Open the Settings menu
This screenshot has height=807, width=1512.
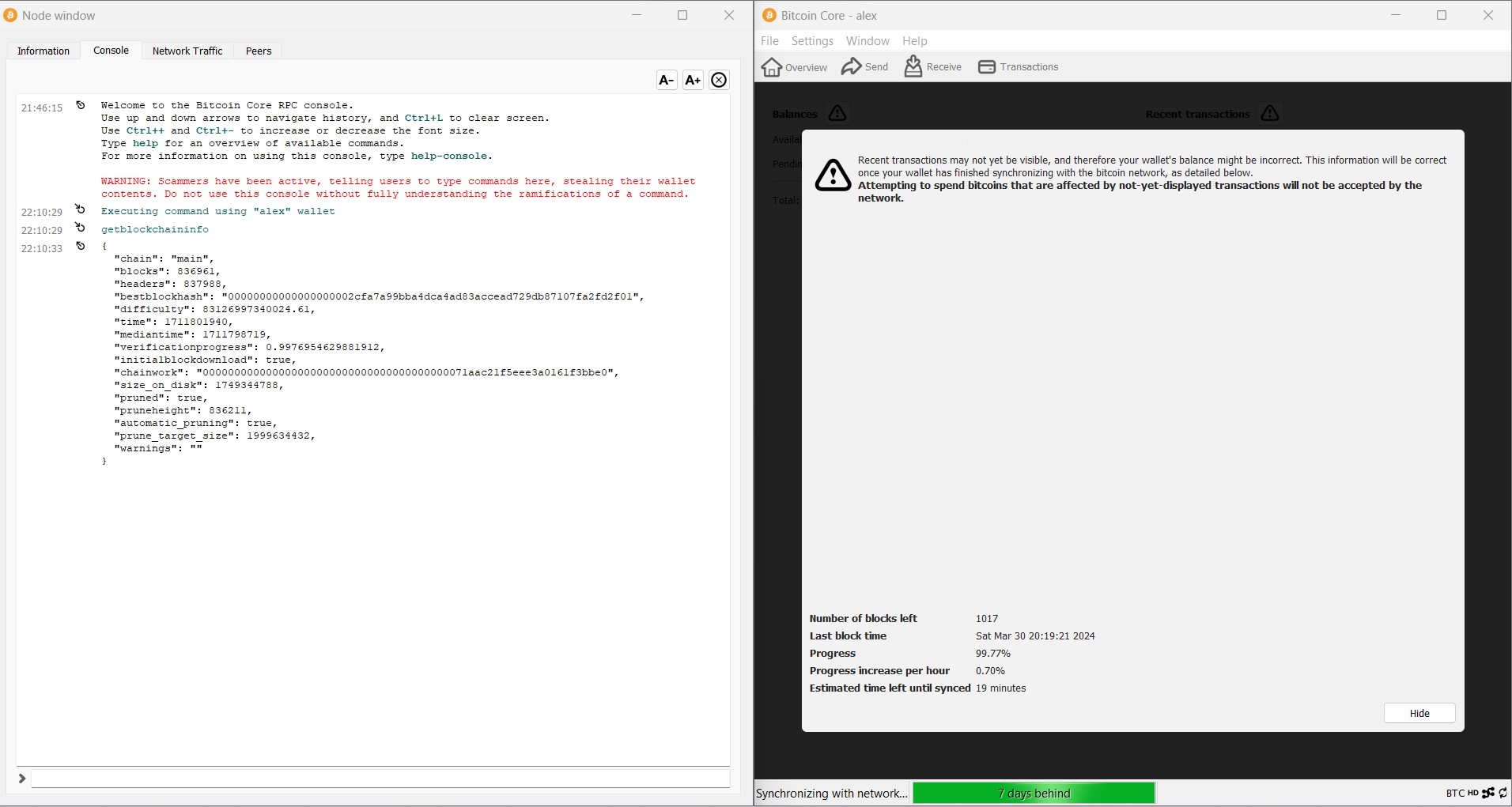click(812, 41)
